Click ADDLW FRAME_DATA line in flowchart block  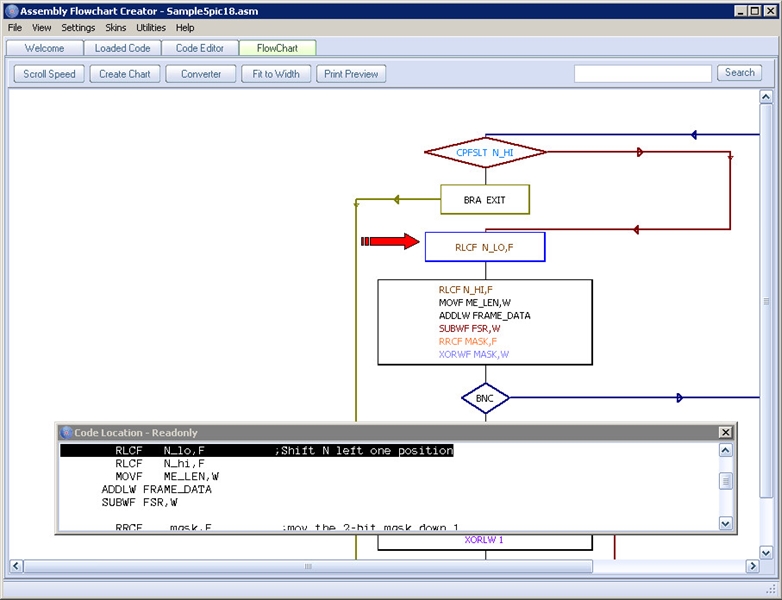coord(485,316)
